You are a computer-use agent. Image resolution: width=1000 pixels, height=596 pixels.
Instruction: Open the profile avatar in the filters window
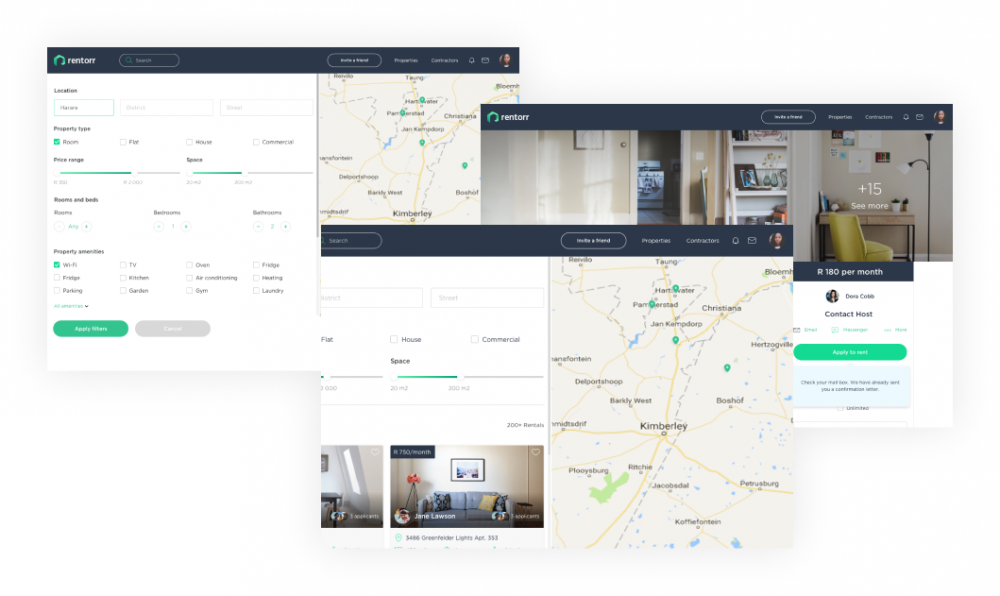point(505,60)
